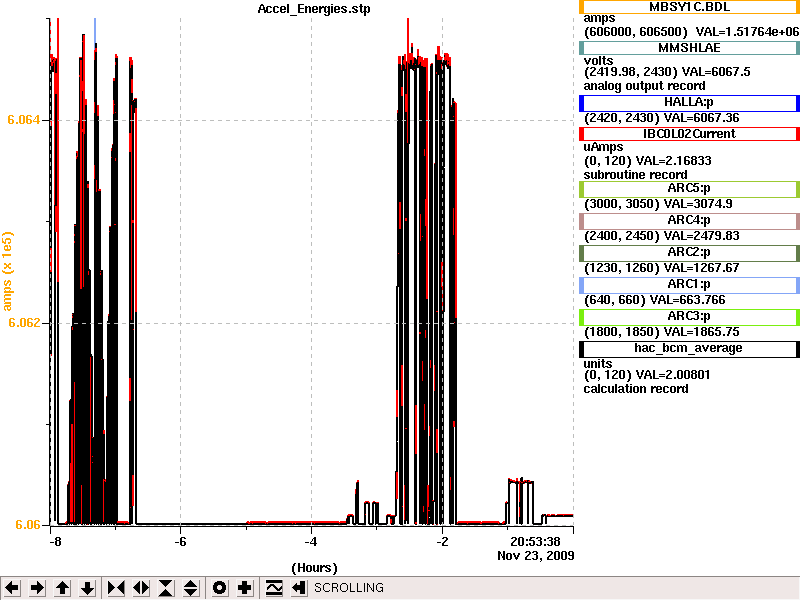Select the ARC2:p curve legend
Viewport: 800px width, 600px height.
[x=689, y=253]
